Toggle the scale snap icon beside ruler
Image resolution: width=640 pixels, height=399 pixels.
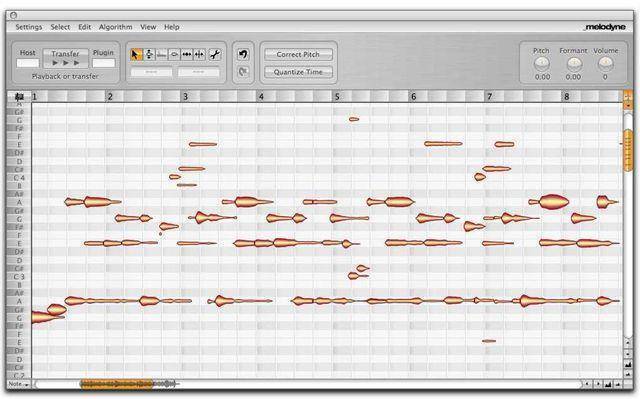point(19,97)
